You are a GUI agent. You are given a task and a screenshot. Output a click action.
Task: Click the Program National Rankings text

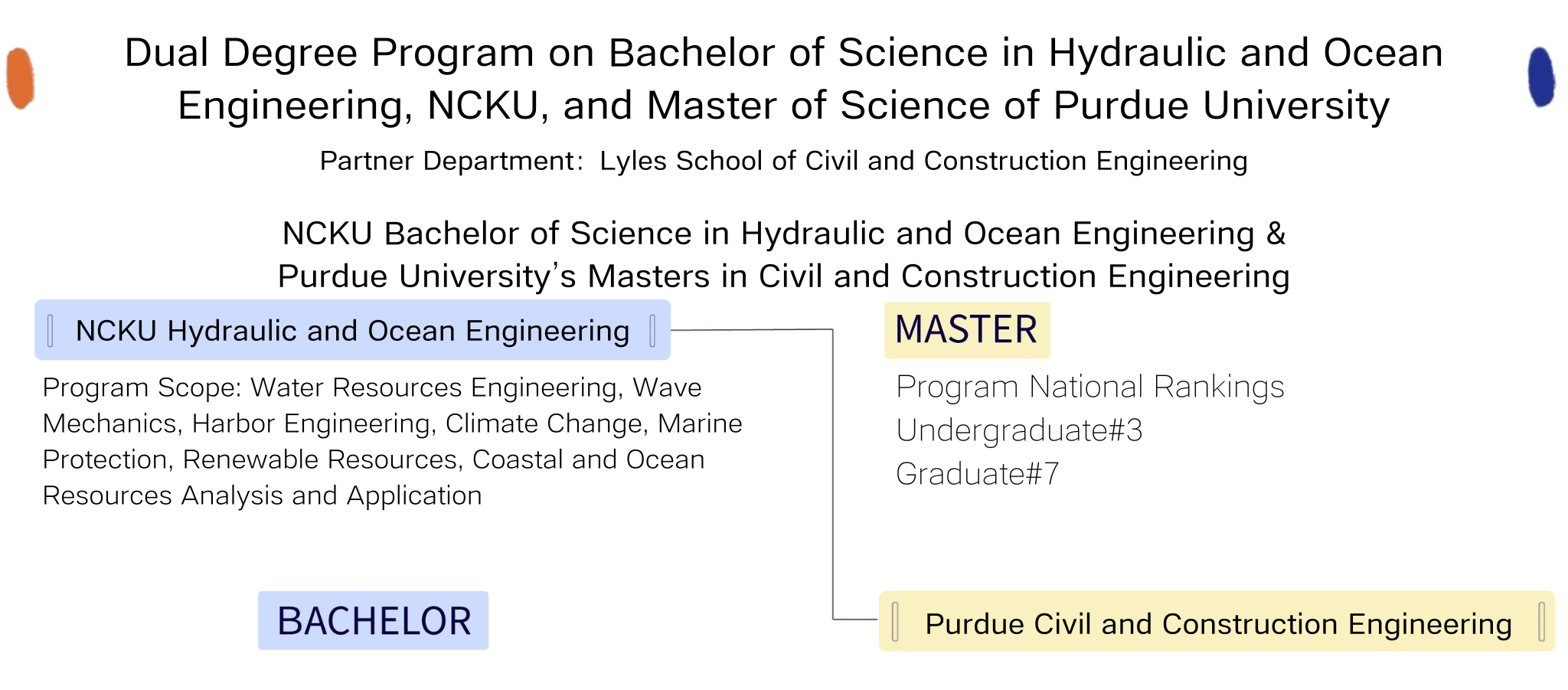pyautogui.click(x=1090, y=388)
